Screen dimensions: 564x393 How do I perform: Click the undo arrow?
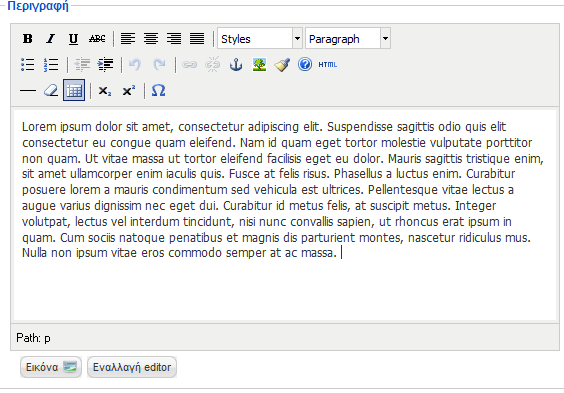(x=136, y=65)
